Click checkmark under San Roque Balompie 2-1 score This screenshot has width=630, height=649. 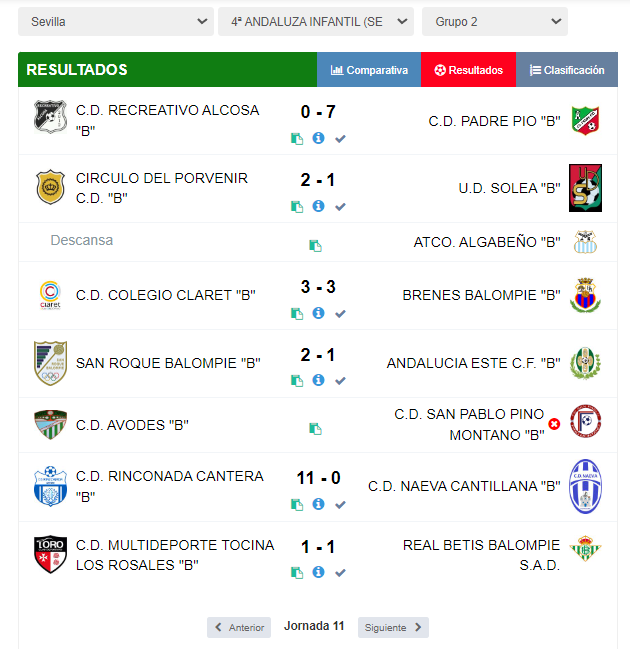click(x=340, y=381)
